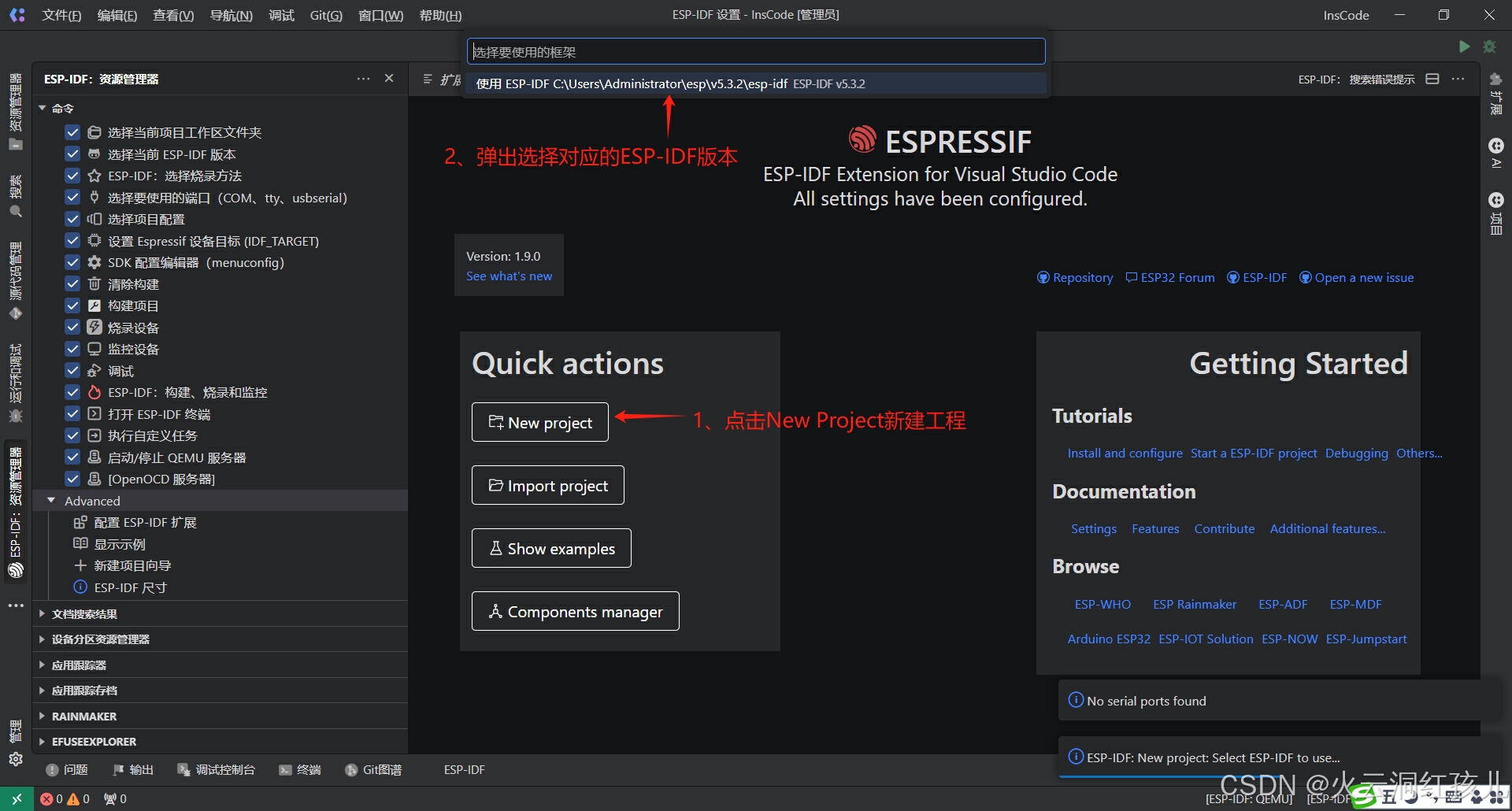The height and width of the screenshot is (811, 1512).
Task: Click the clean build trash icon
Action: coord(94,283)
